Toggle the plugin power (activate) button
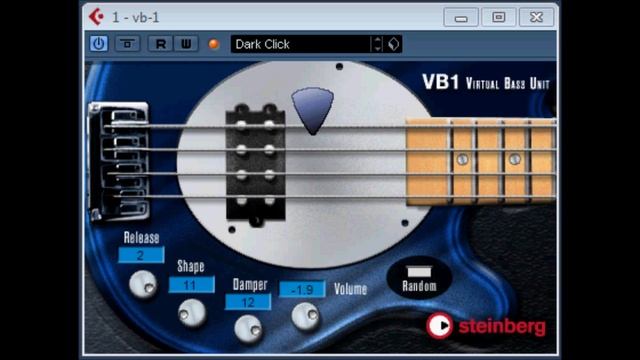Viewport: 640px width, 360px height. coord(98,44)
